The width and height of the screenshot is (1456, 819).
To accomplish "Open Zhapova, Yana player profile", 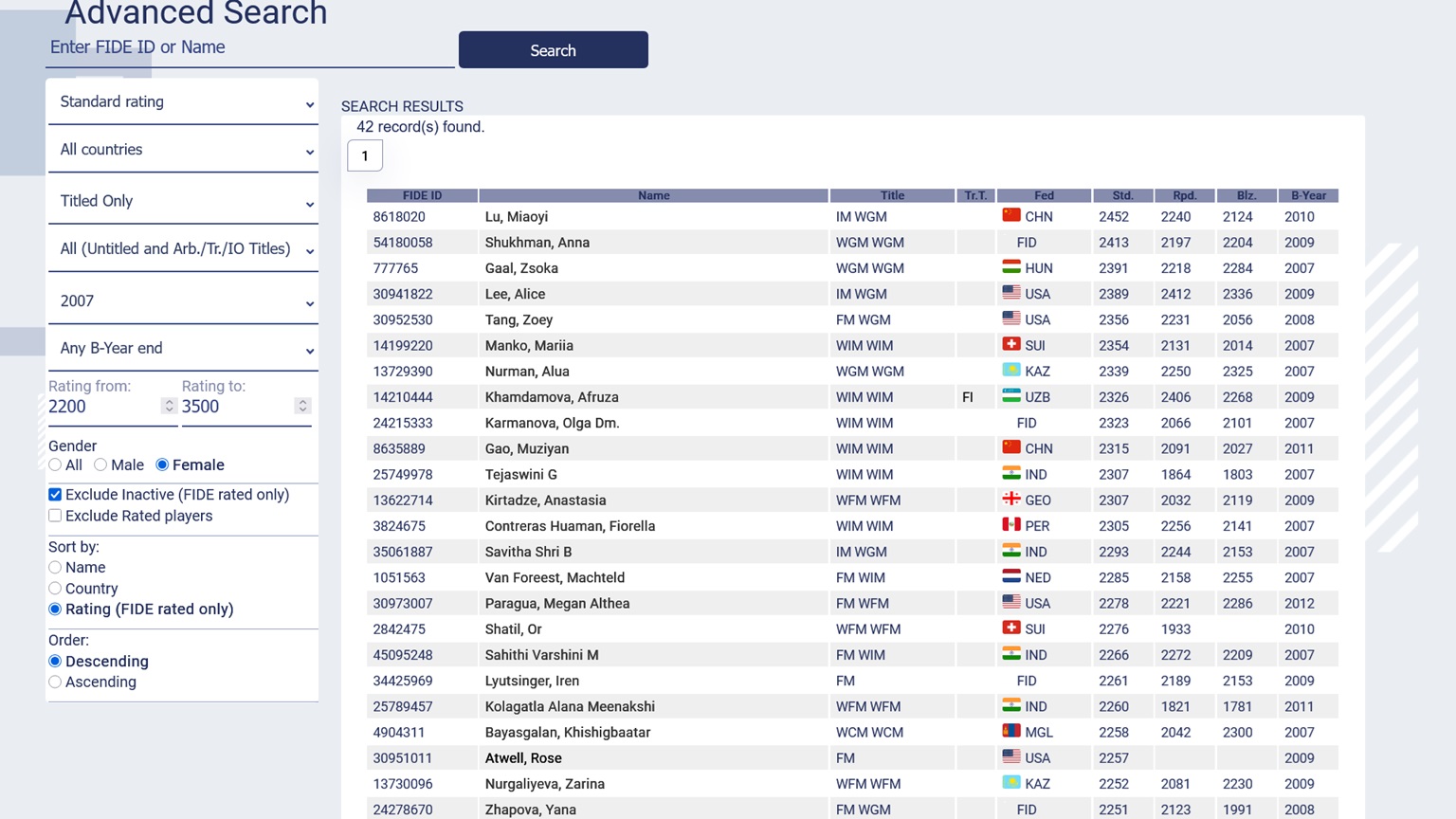I will 531,810.
